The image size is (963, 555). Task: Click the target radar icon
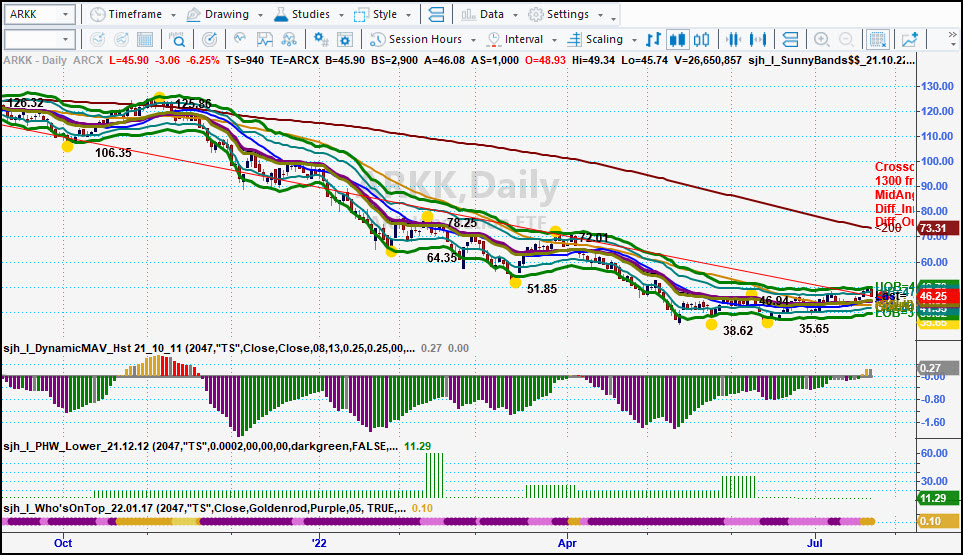(209, 39)
